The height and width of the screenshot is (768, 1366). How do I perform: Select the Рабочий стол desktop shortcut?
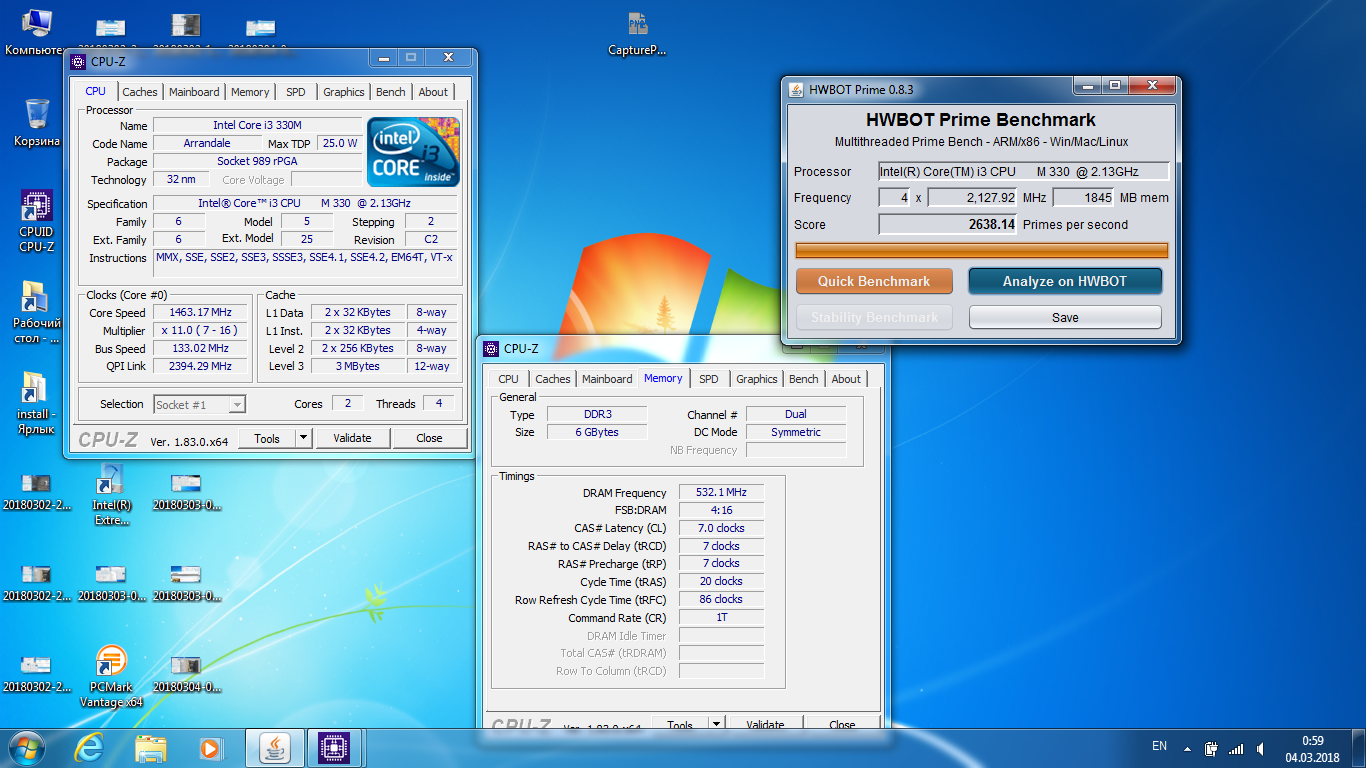pos(36,312)
